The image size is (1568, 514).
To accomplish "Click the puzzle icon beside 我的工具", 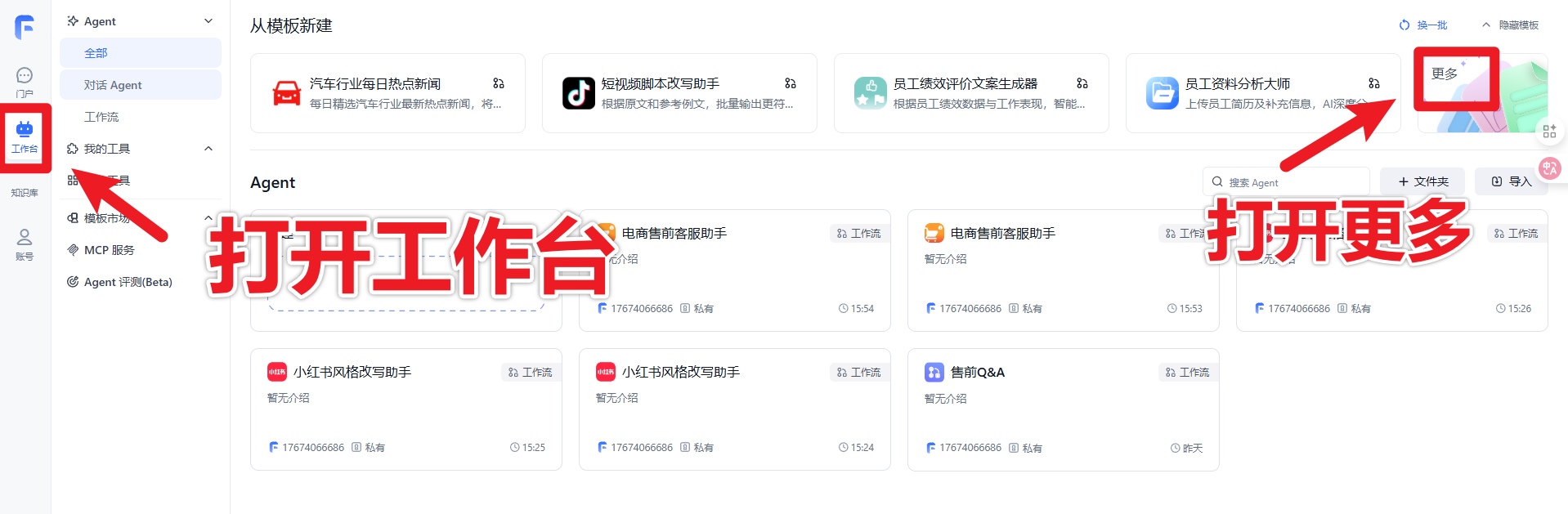I will coord(73,149).
